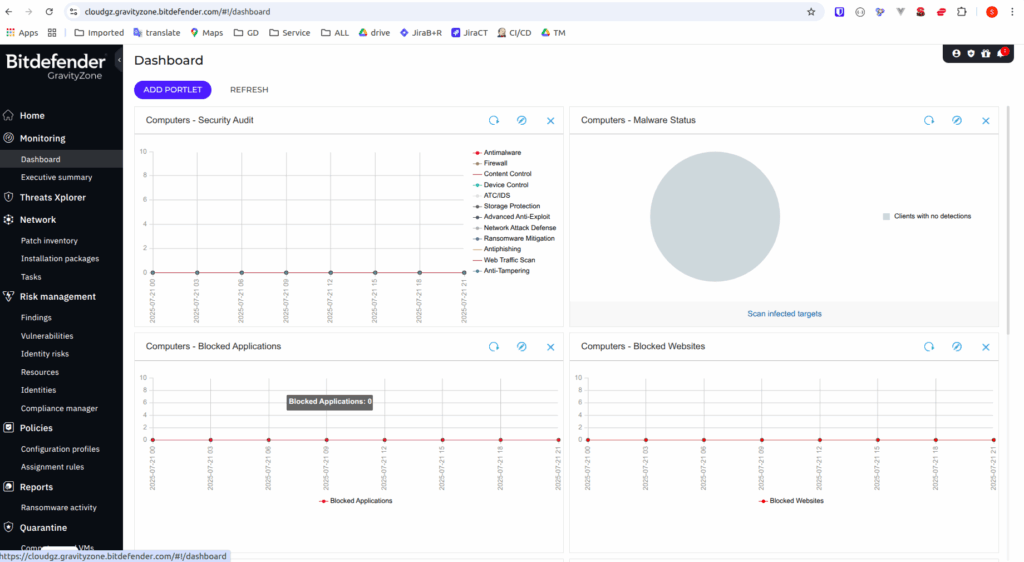Toggle the Storage Protection legend entry

507,206
